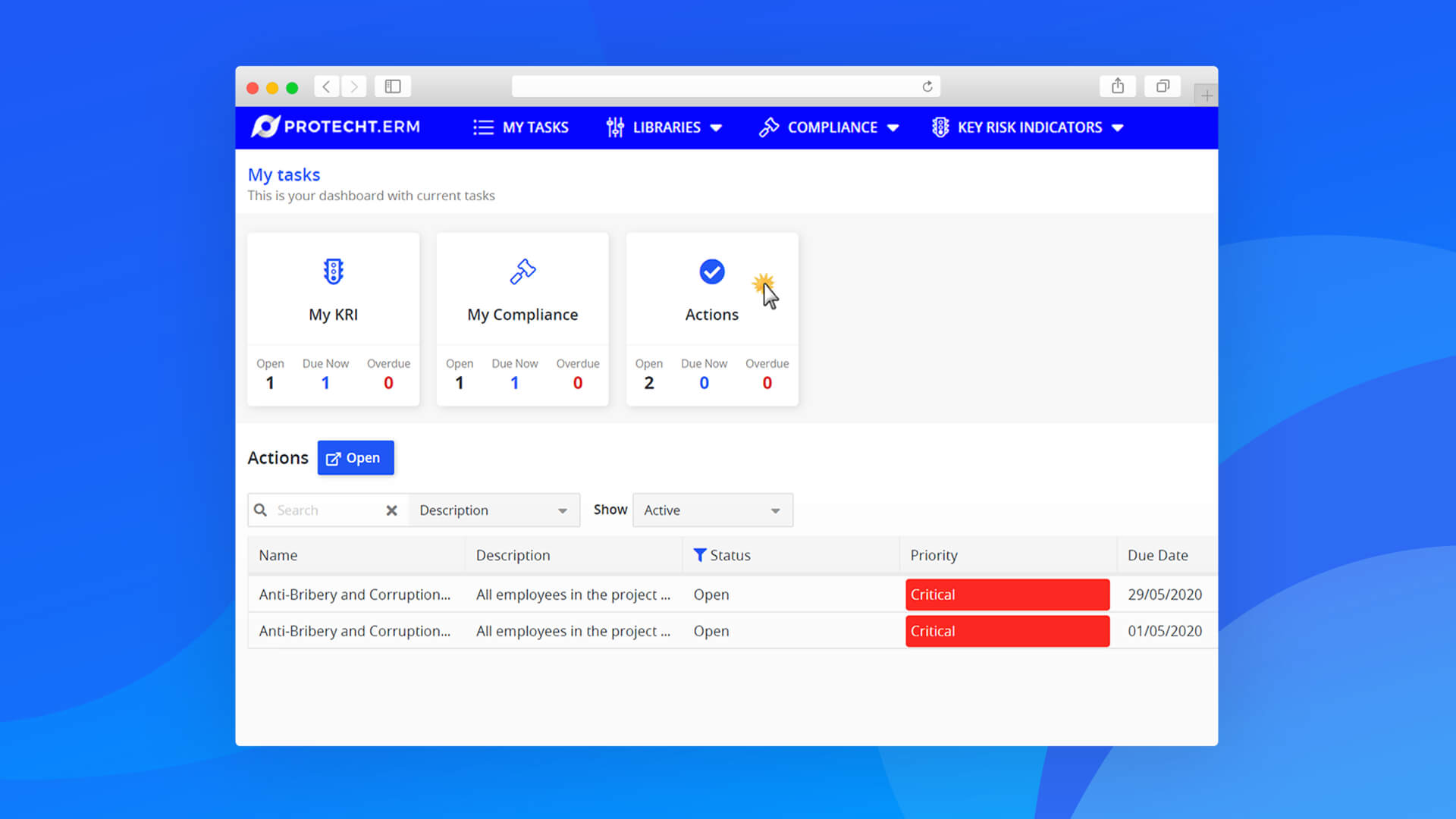Expand the Libraries dropdown menu
1456x819 pixels.
[664, 127]
